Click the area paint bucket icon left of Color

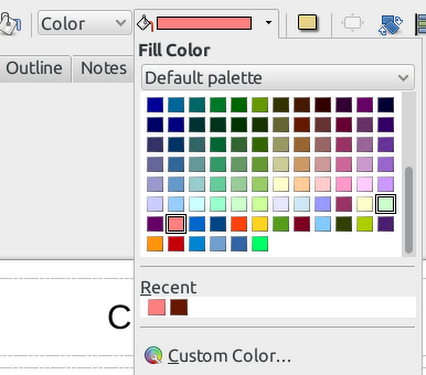click(x=10, y=23)
